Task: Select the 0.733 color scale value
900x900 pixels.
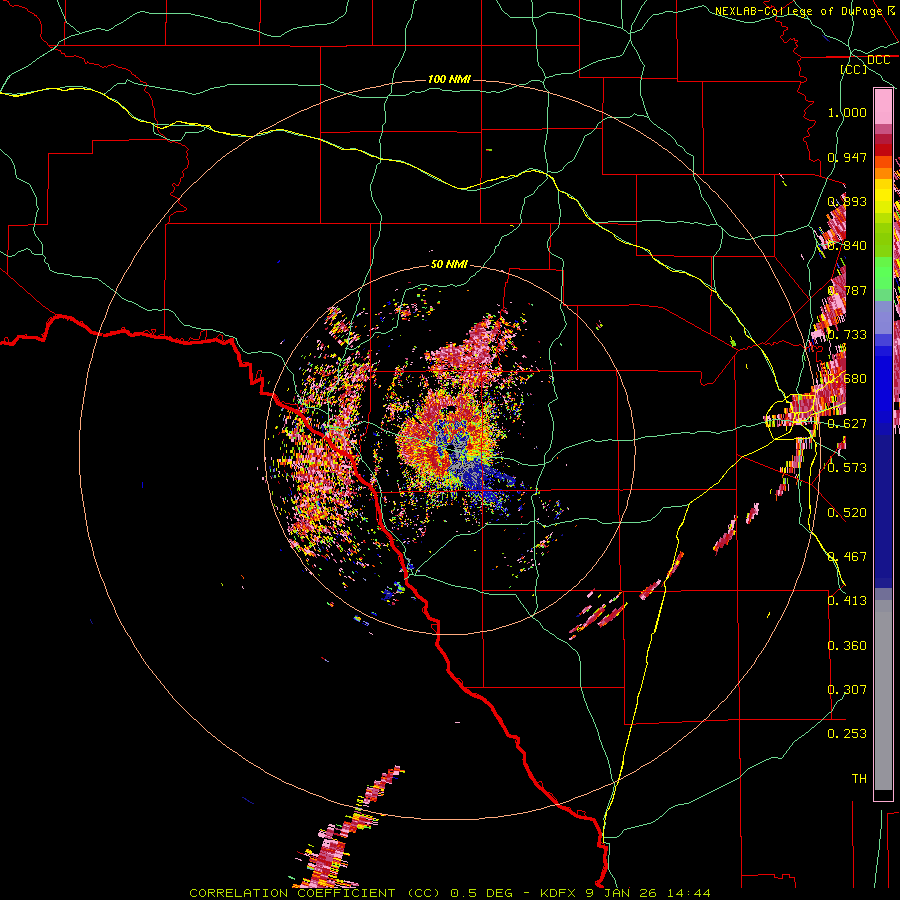Action: pyautogui.click(x=847, y=335)
